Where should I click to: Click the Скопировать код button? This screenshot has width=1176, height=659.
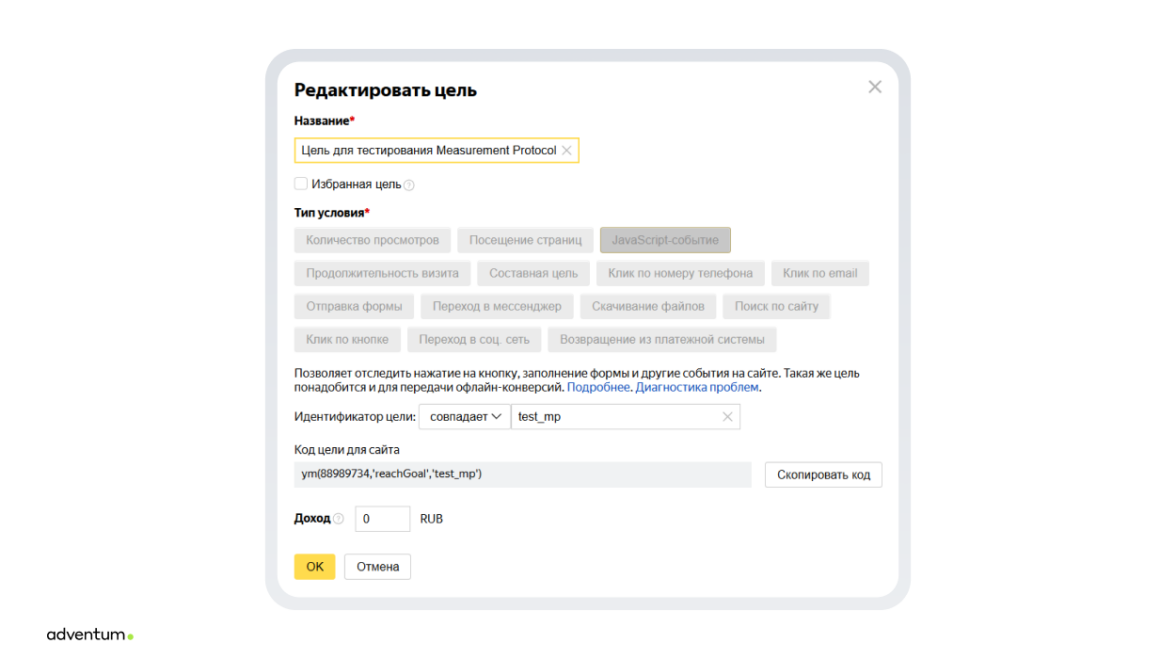click(823, 474)
